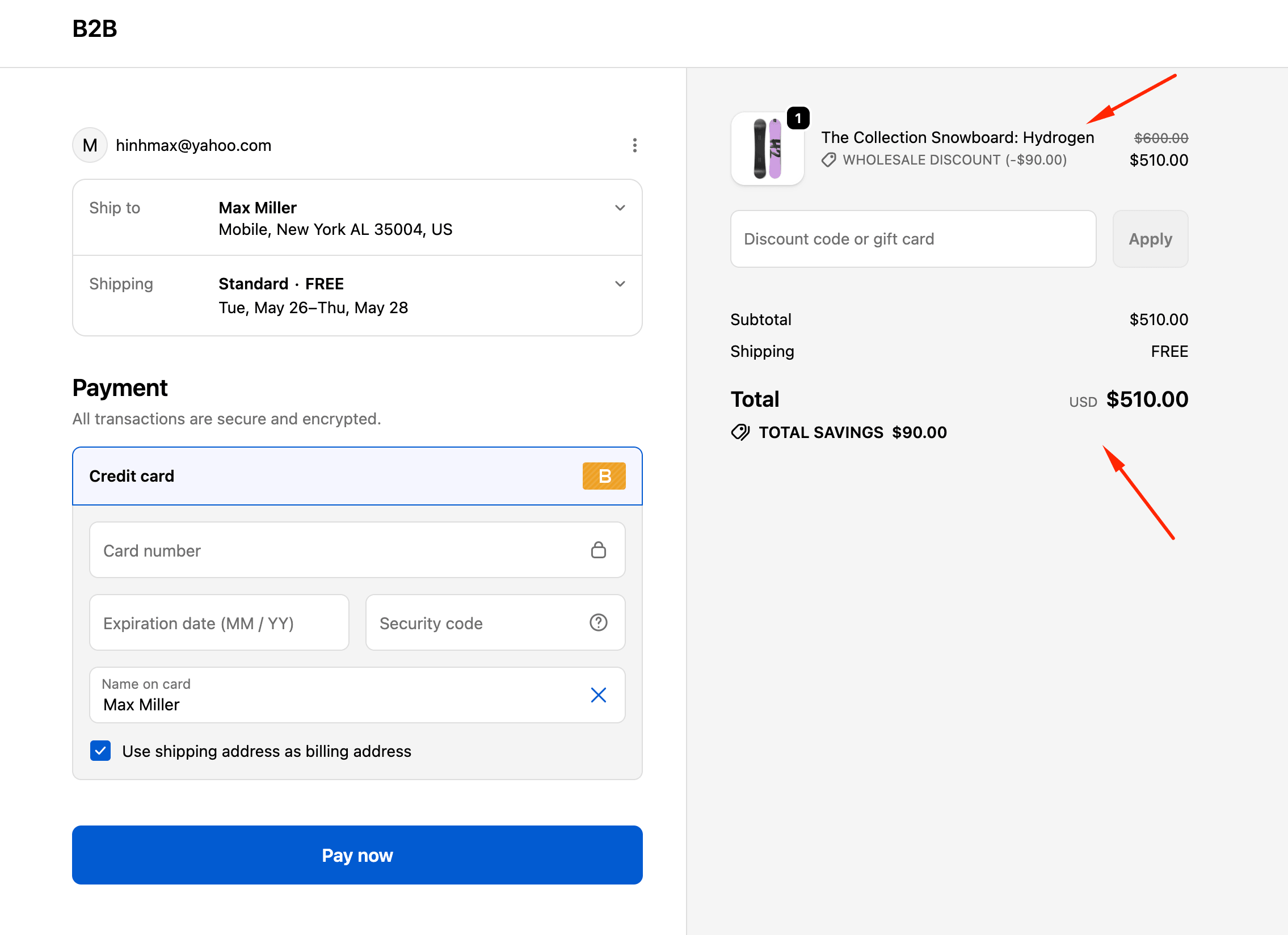This screenshot has height=935, width=1288.
Task: Click the WHOLESALE DISCOUNT (-$90.00) label
Action: tap(954, 160)
